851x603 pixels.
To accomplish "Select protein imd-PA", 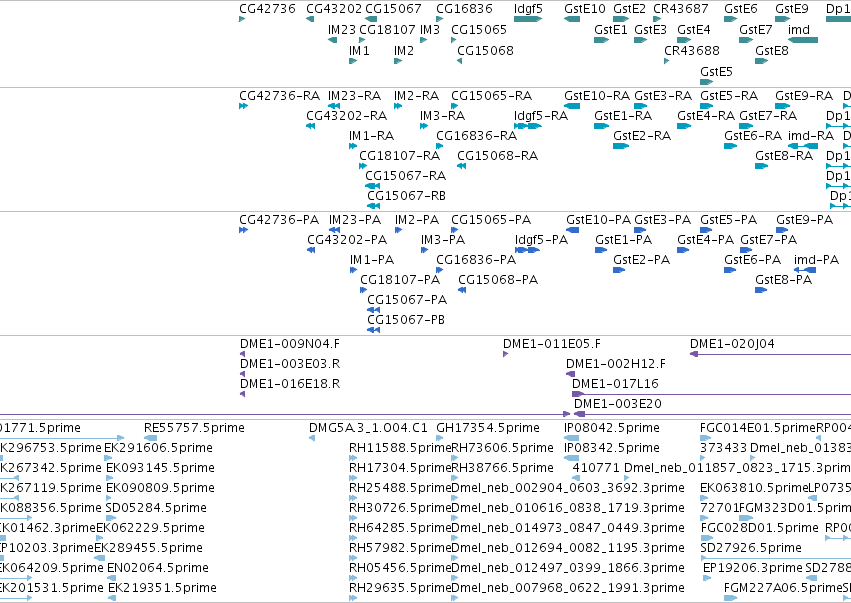I will point(816,260).
